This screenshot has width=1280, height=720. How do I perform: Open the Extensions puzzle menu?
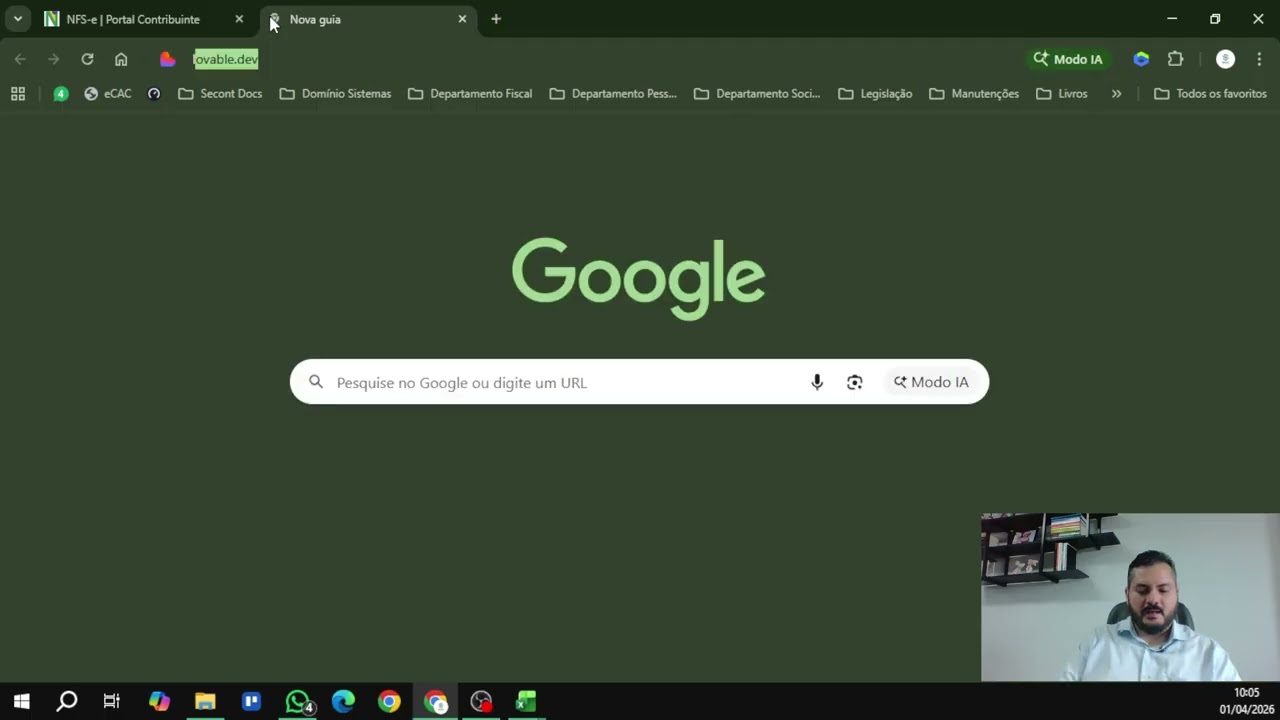coord(1176,59)
